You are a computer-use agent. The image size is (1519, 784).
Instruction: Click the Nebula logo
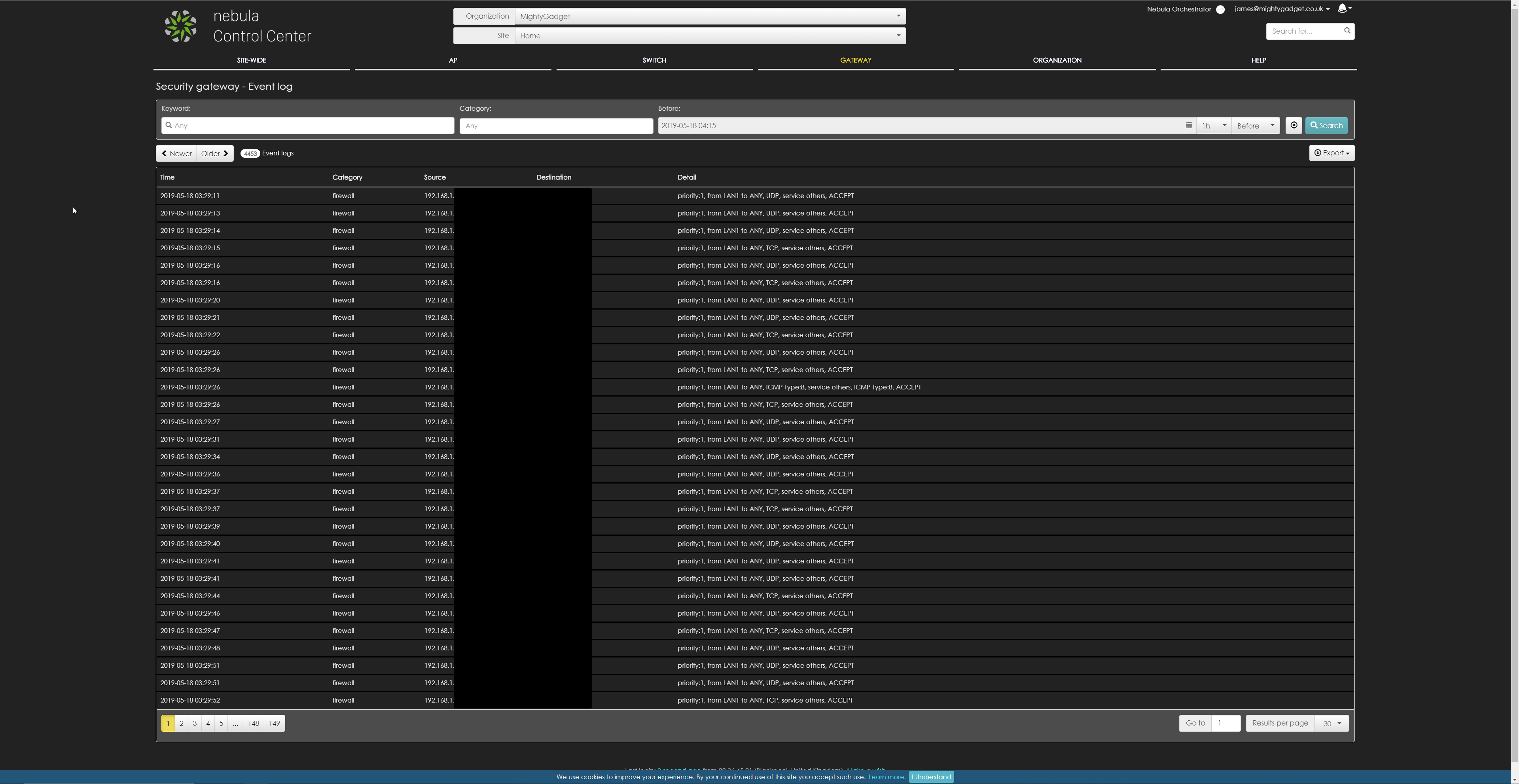pos(180,26)
